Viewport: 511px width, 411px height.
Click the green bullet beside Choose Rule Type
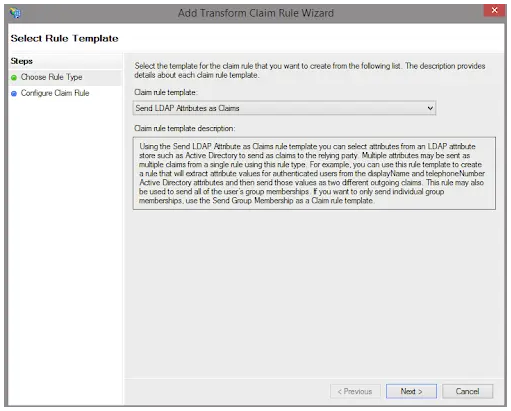click(14, 78)
